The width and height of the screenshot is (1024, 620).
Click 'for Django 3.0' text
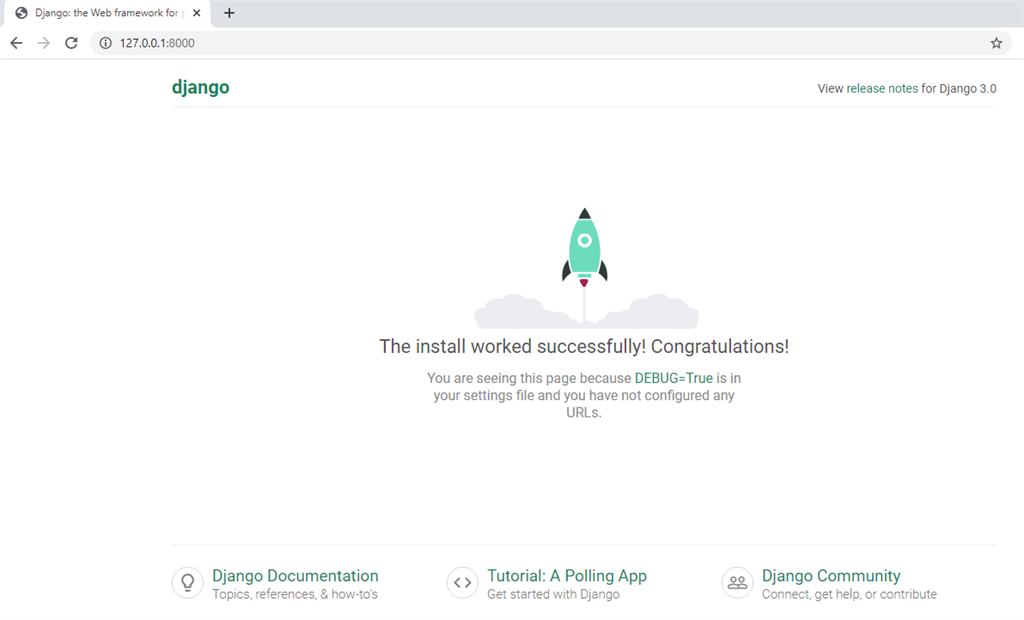(959, 89)
